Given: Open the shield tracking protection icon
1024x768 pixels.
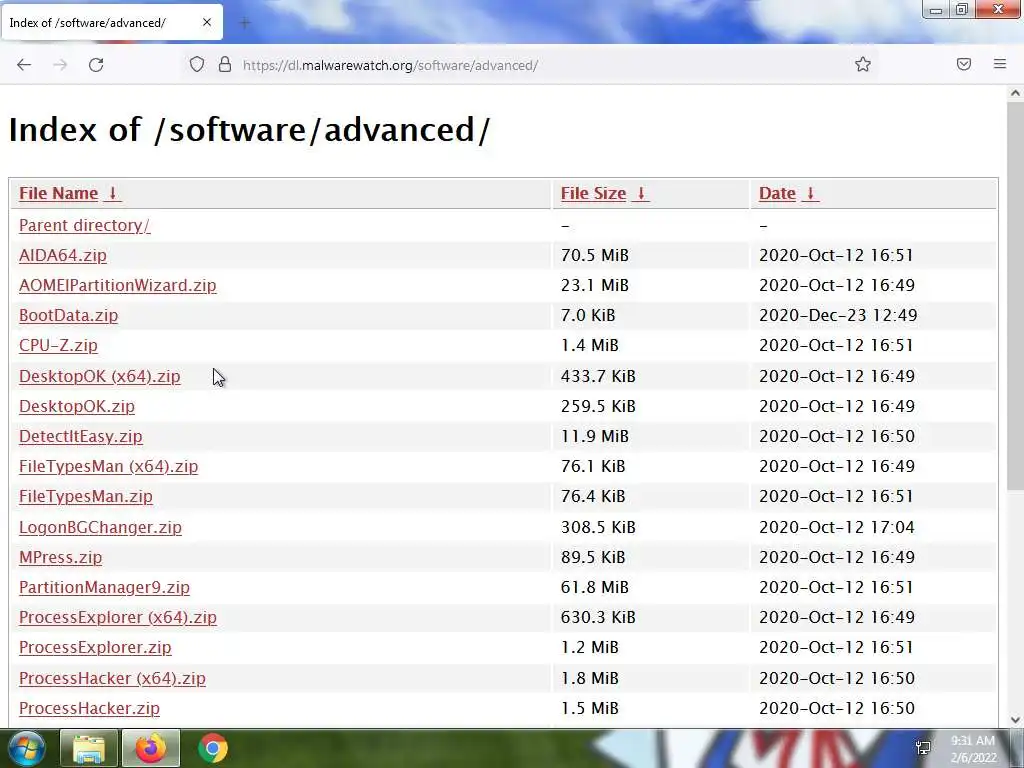Looking at the screenshot, I should pyautogui.click(x=197, y=65).
